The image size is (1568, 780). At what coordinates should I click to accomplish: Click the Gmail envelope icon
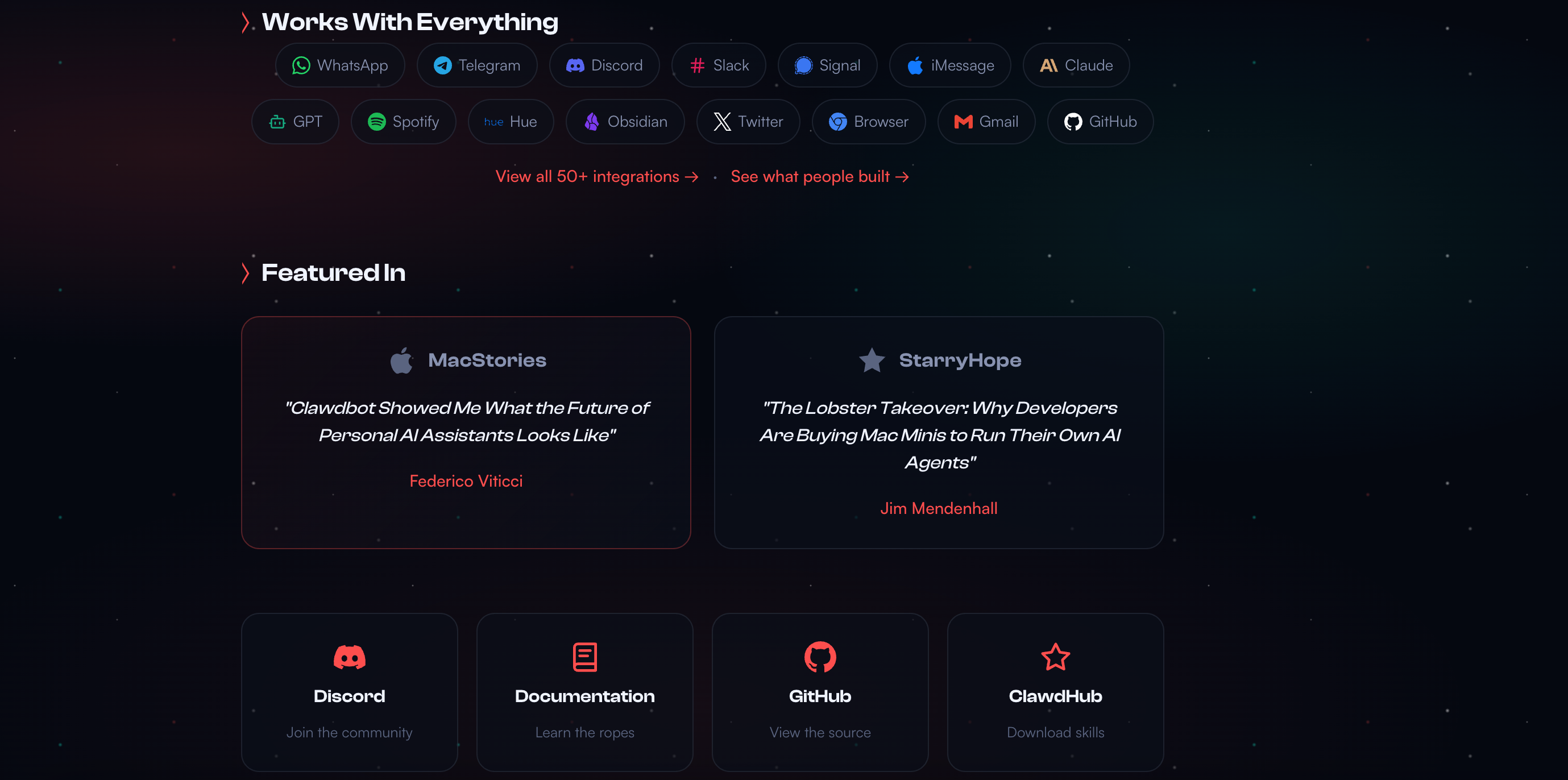(963, 122)
